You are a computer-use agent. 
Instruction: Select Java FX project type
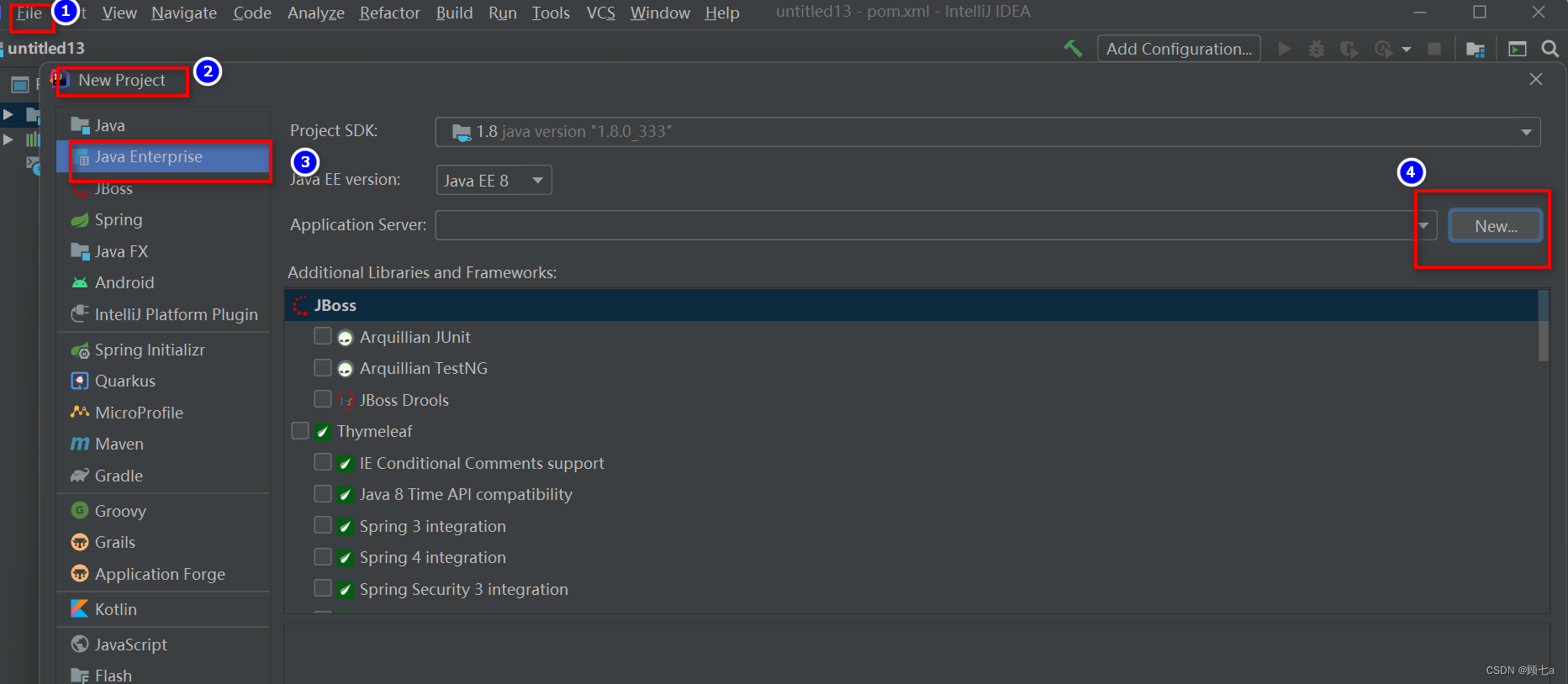(163, 251)
